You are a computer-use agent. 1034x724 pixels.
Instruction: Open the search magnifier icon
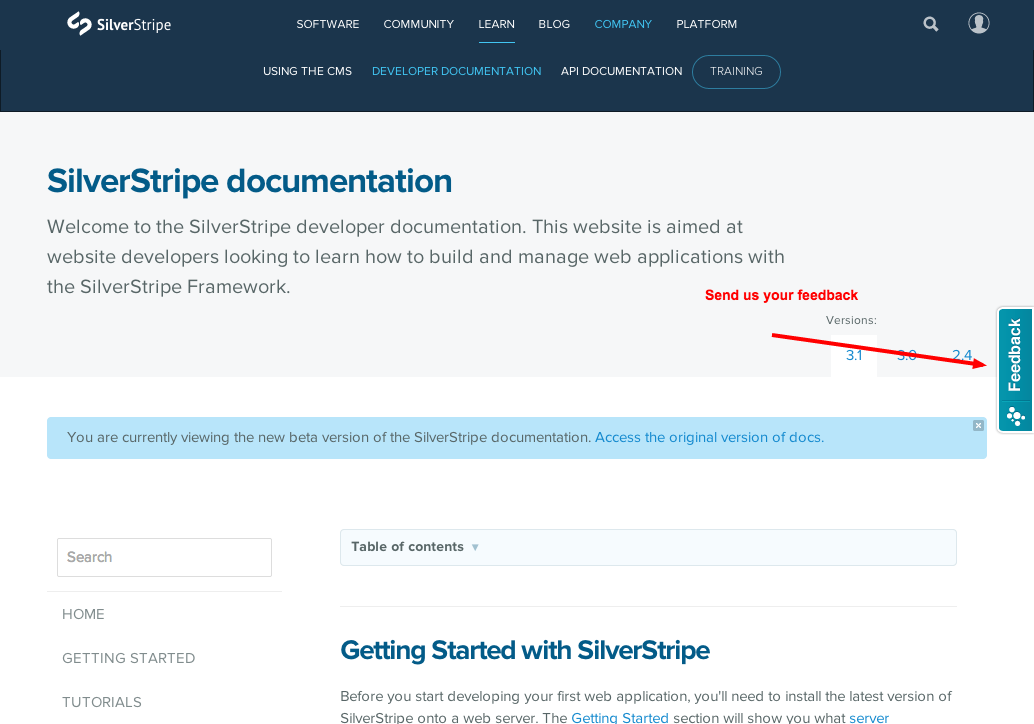click(930, 24)
